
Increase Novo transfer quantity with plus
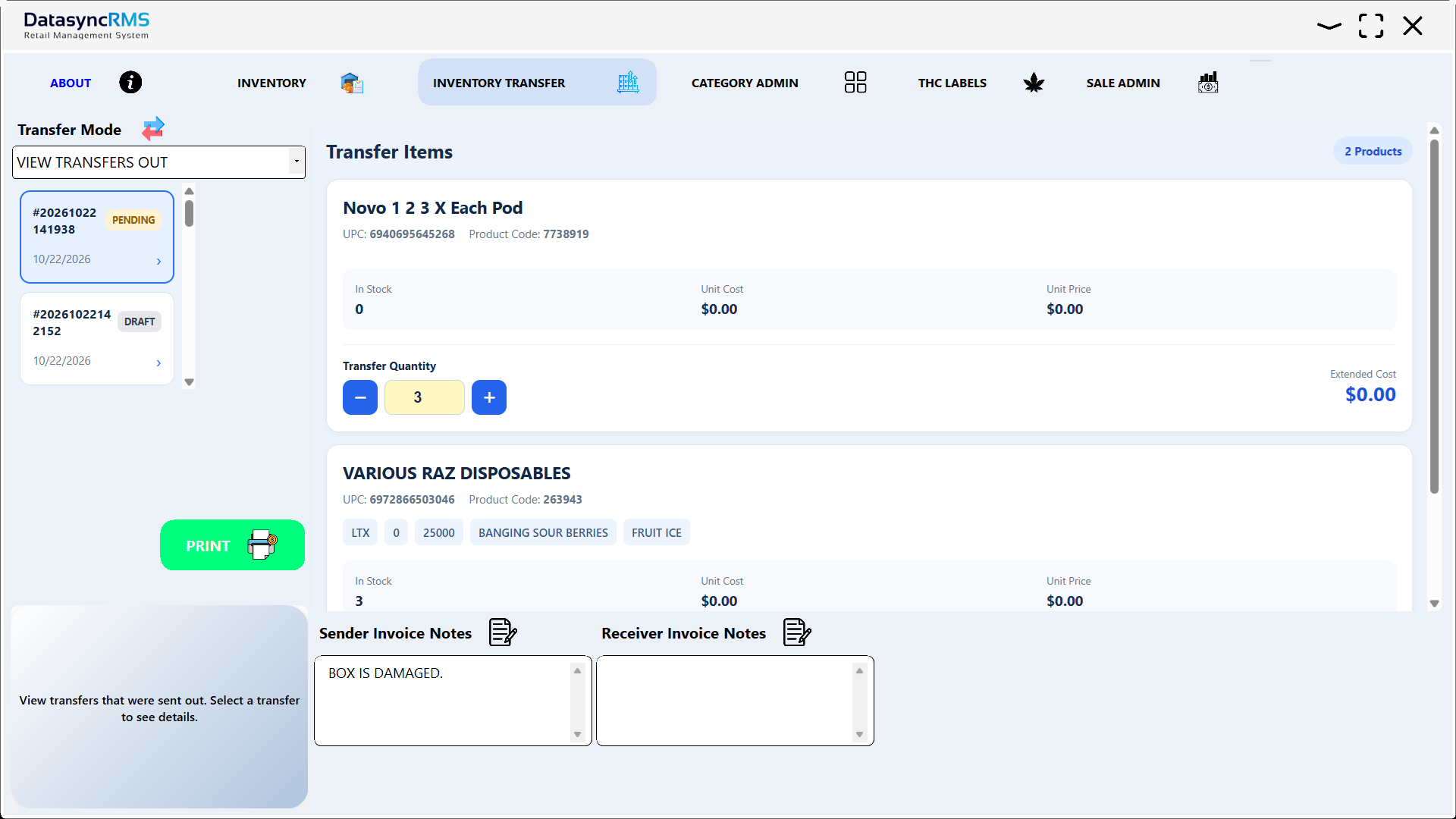pyautogui.click(x=489, y=397)
